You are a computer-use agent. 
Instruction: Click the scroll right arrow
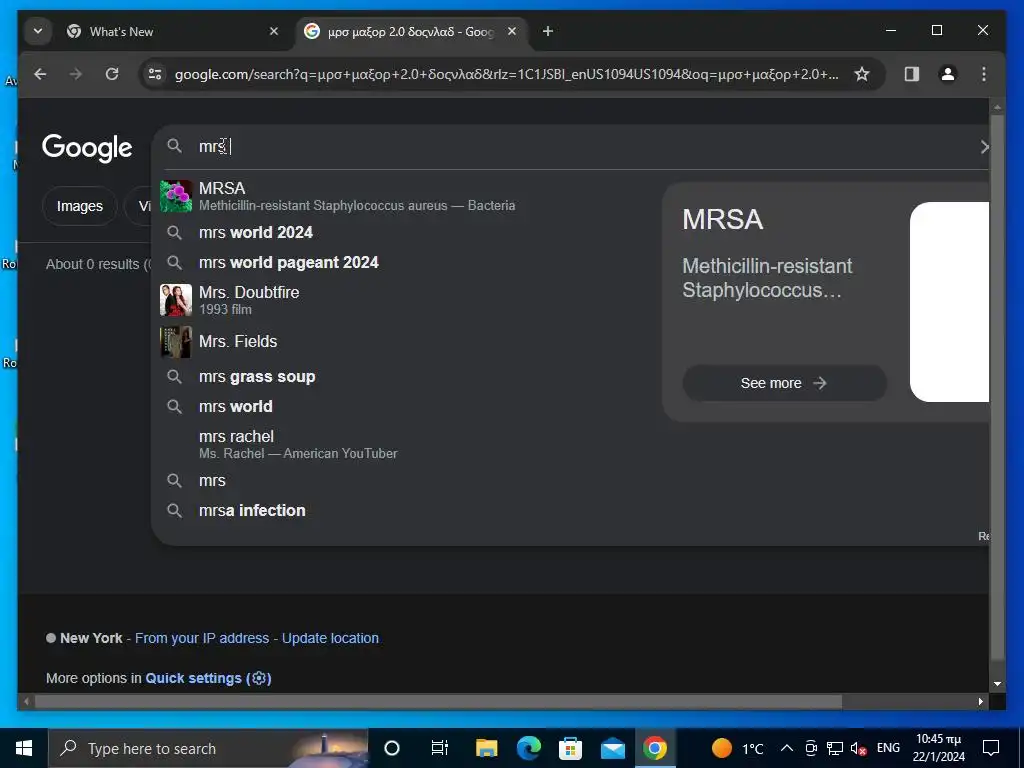pyautogui.click(x=981, y=702)
